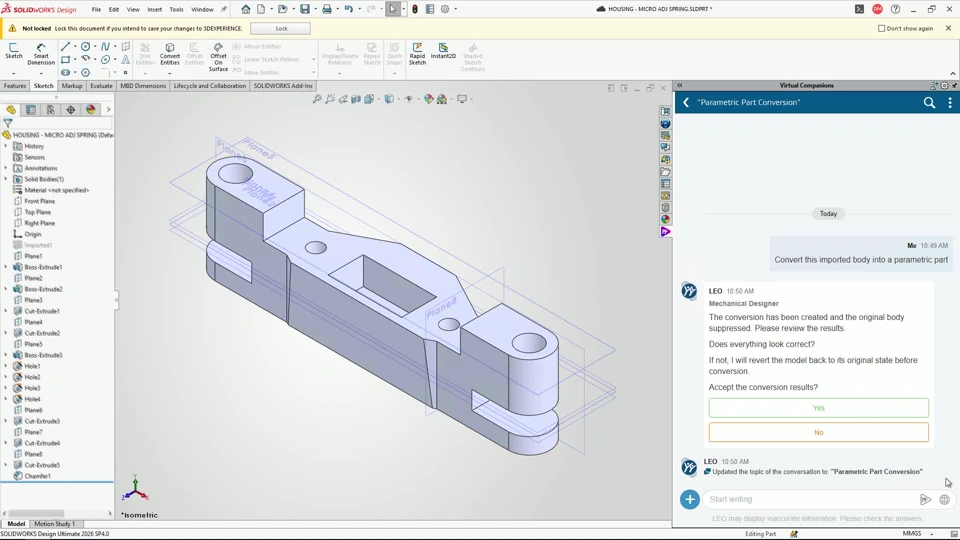Click the Virtual Companions purple task pane icon

click(x=666, y=231)
